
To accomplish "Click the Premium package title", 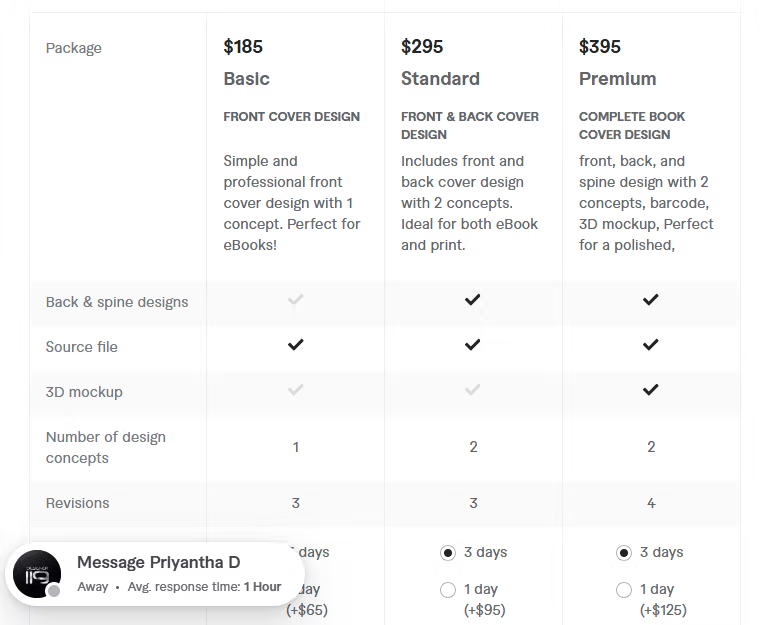I will 617,79.
